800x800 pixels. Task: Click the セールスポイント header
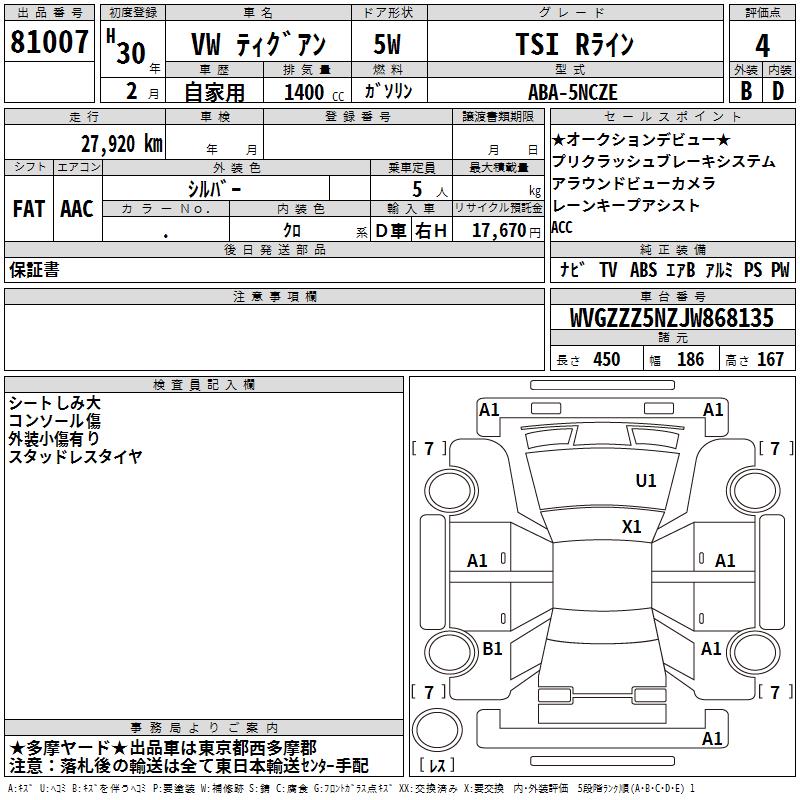(673, 117)
